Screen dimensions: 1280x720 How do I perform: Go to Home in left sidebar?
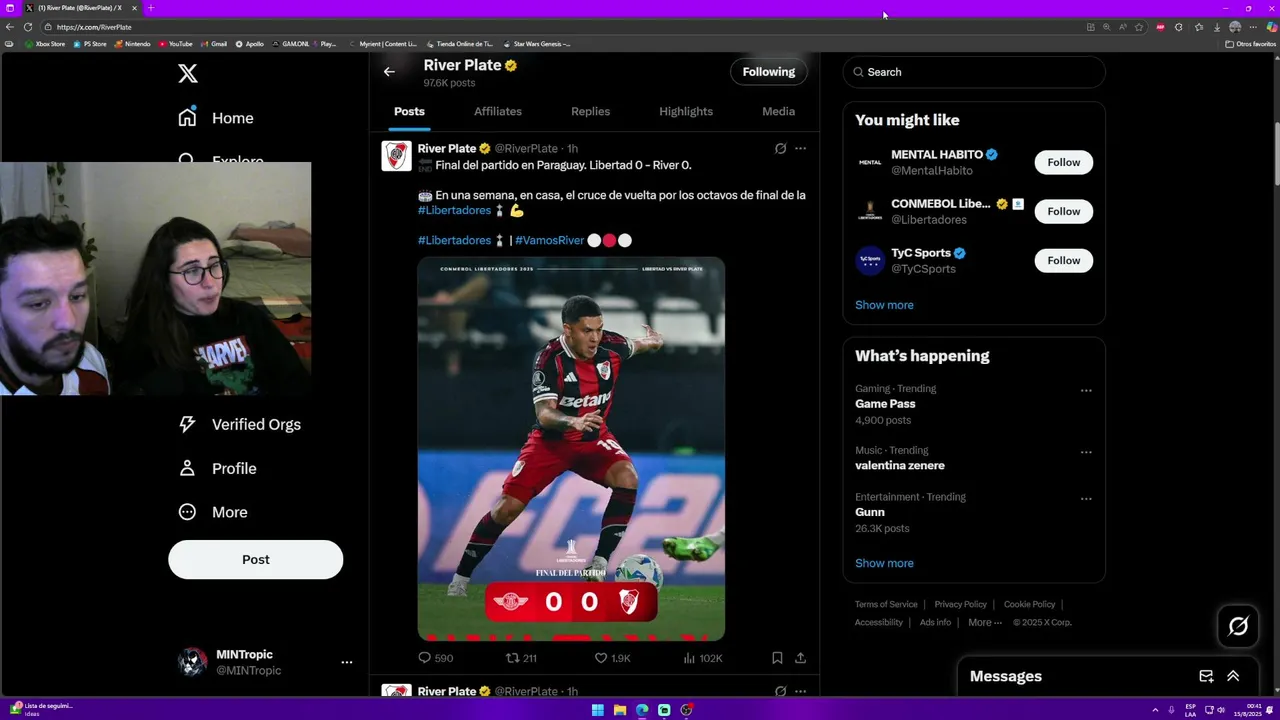[x=215, y=118]
